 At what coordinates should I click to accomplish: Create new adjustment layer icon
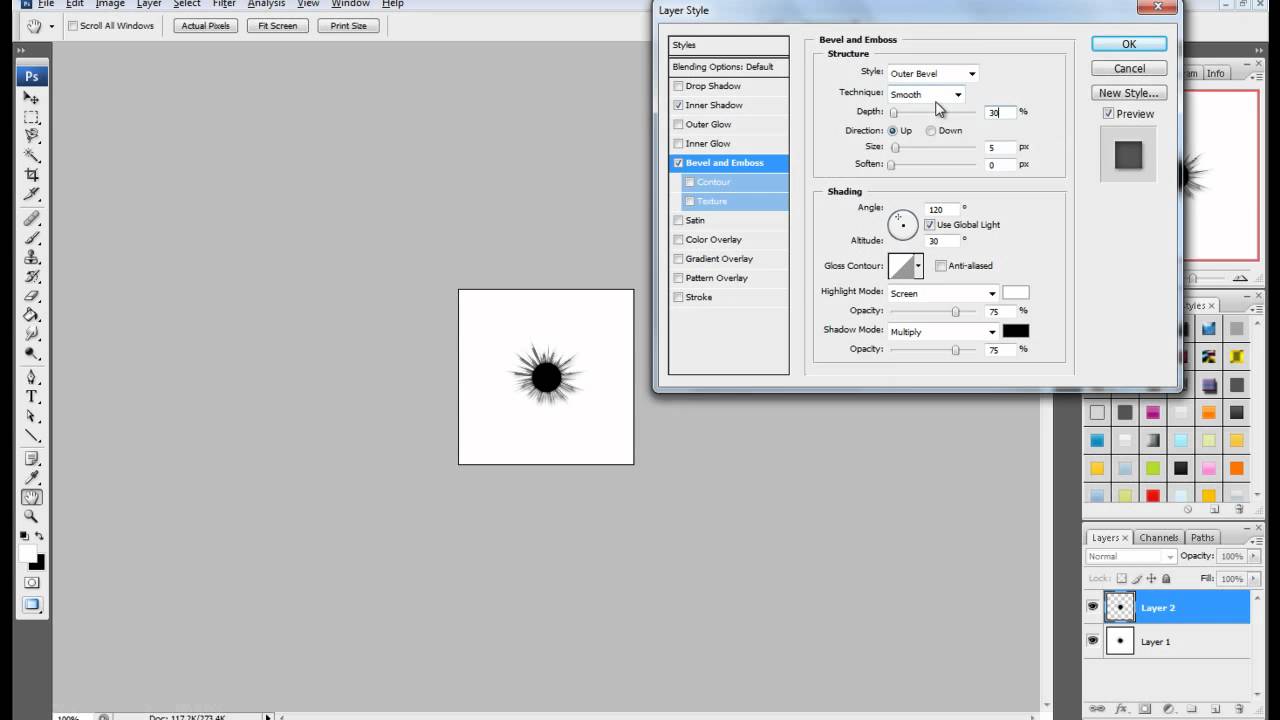pyautogui.click(x=1169, y=708)
